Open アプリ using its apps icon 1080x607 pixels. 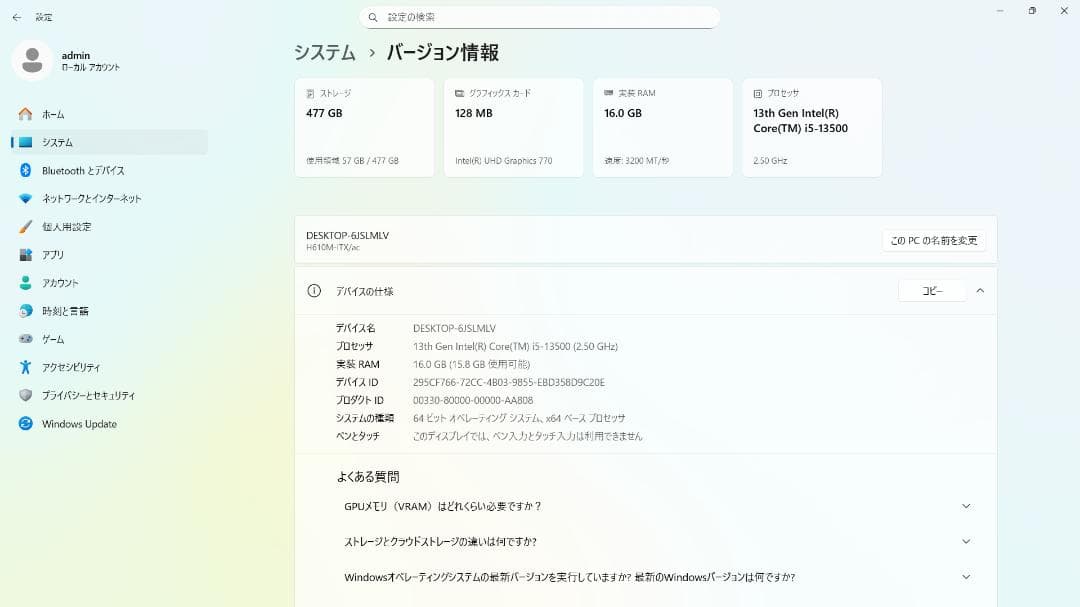tap(20, 254)
